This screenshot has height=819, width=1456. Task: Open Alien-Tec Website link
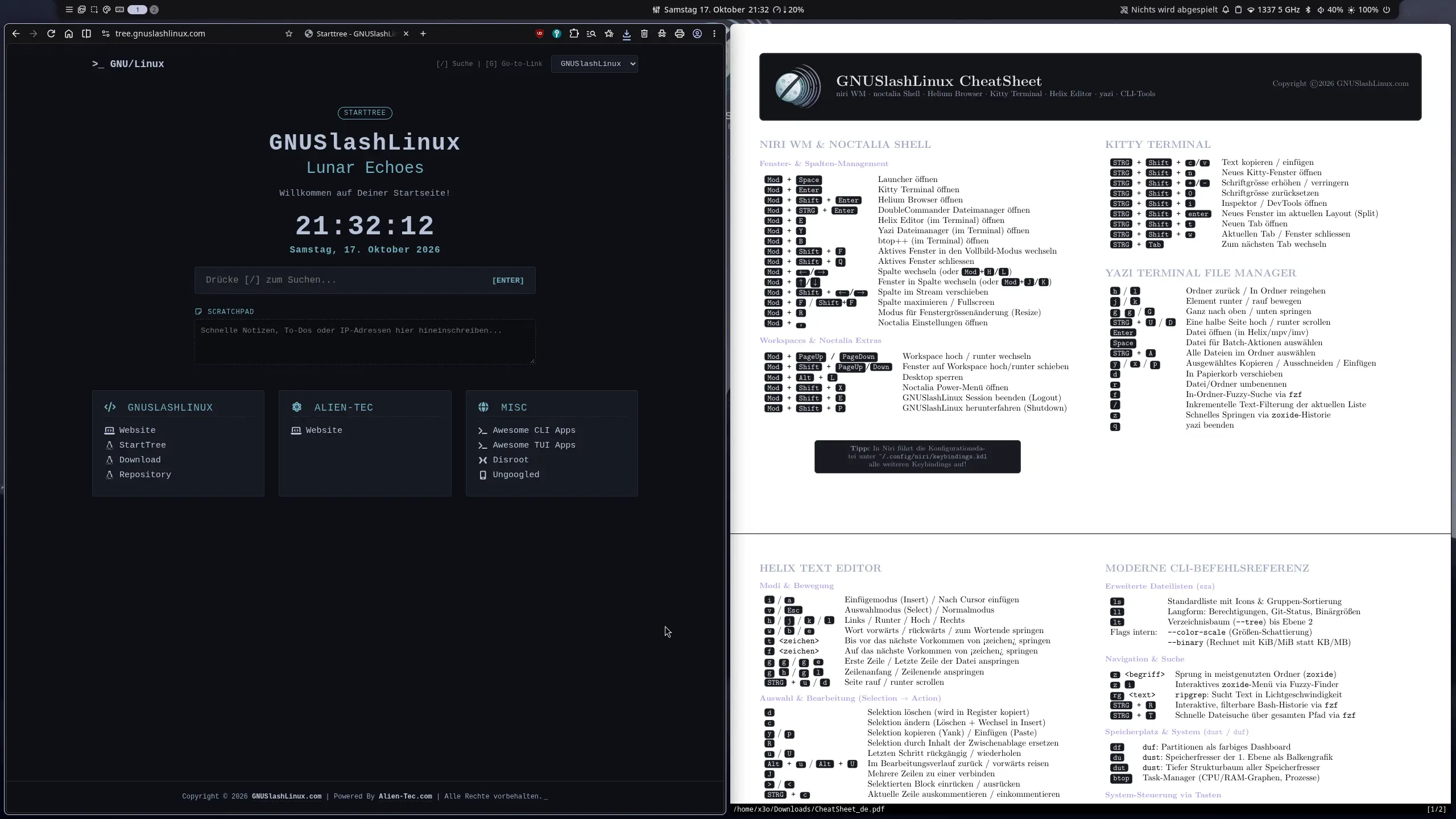coord(324,430)
